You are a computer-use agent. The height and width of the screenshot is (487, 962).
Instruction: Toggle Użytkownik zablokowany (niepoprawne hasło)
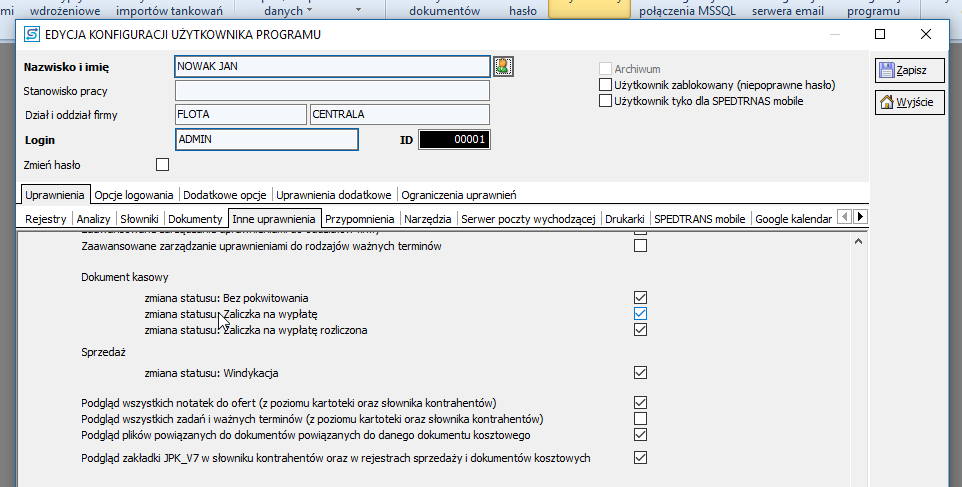coord(606,85)
